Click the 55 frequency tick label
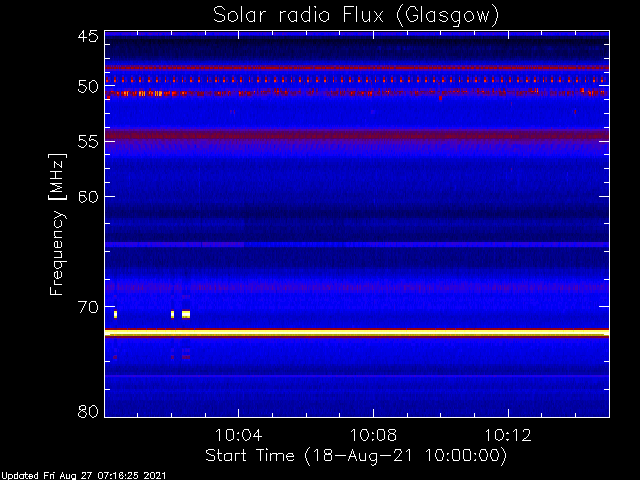The width and height of the screenshot is (640, 480). tap(88, 142)
